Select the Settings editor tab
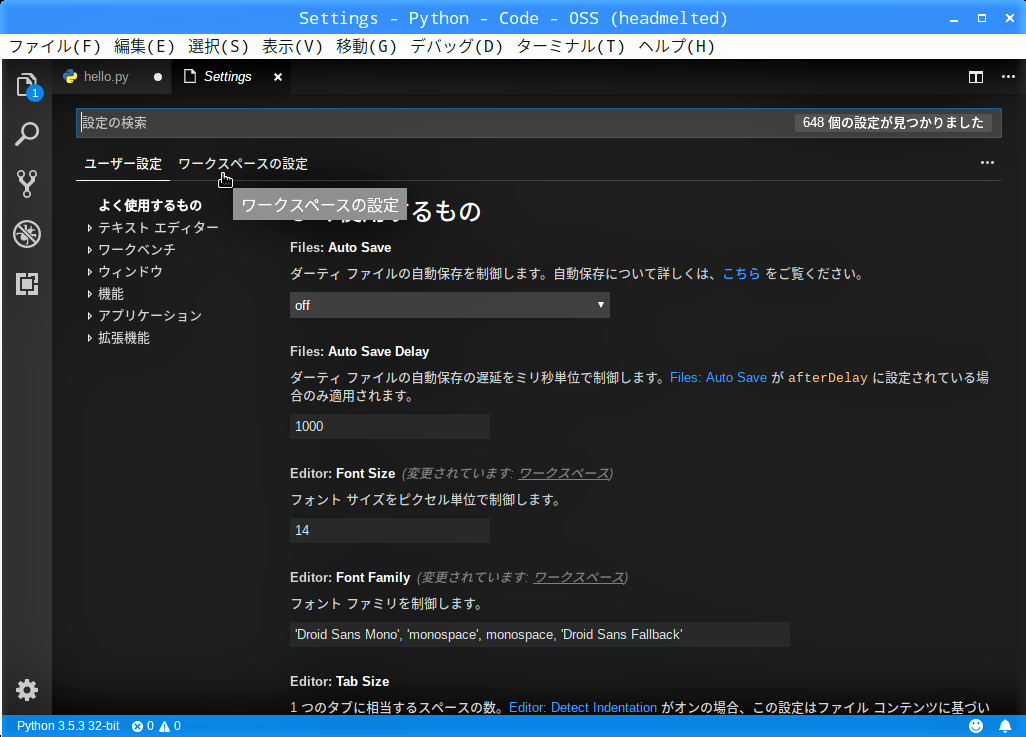 point(232,77)
